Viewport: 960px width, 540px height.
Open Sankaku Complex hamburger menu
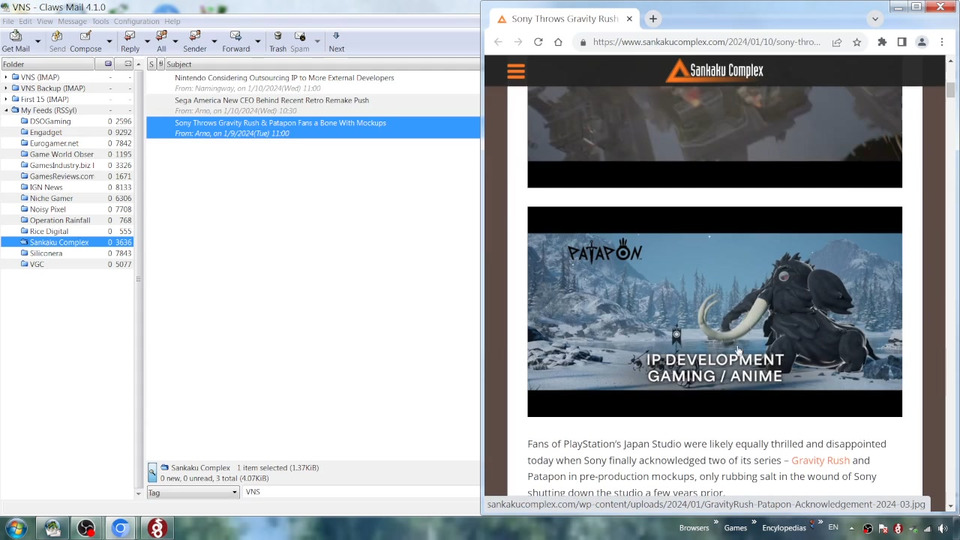(516, 72)
